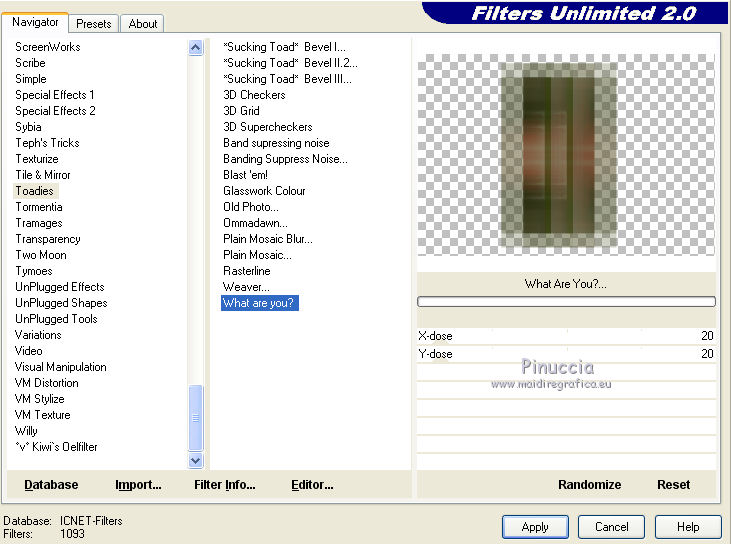Choose the Tormentia category
Viewport: 731px width, 544px height.
point(39,207)
